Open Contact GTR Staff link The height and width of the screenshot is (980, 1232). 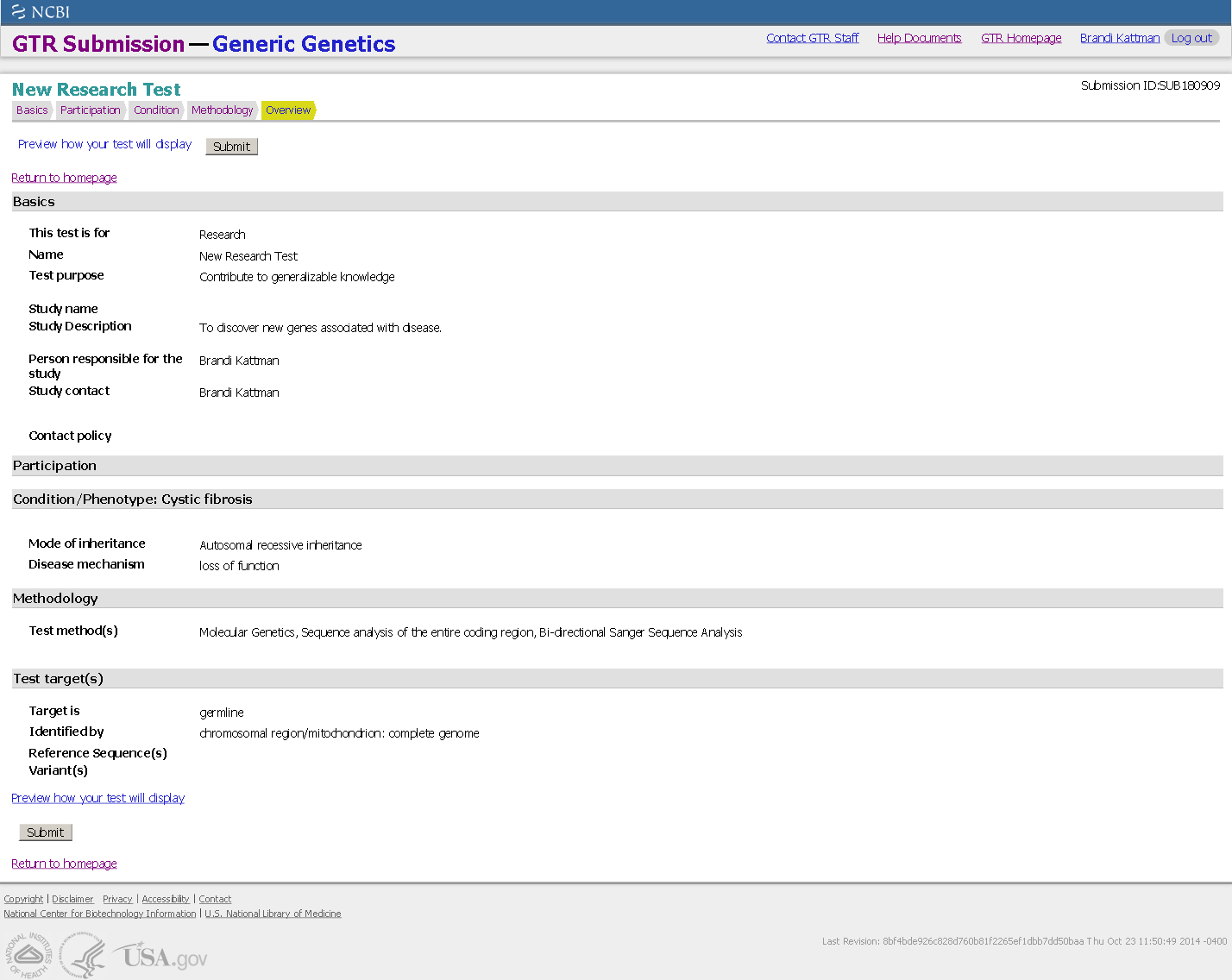(813, 38)
